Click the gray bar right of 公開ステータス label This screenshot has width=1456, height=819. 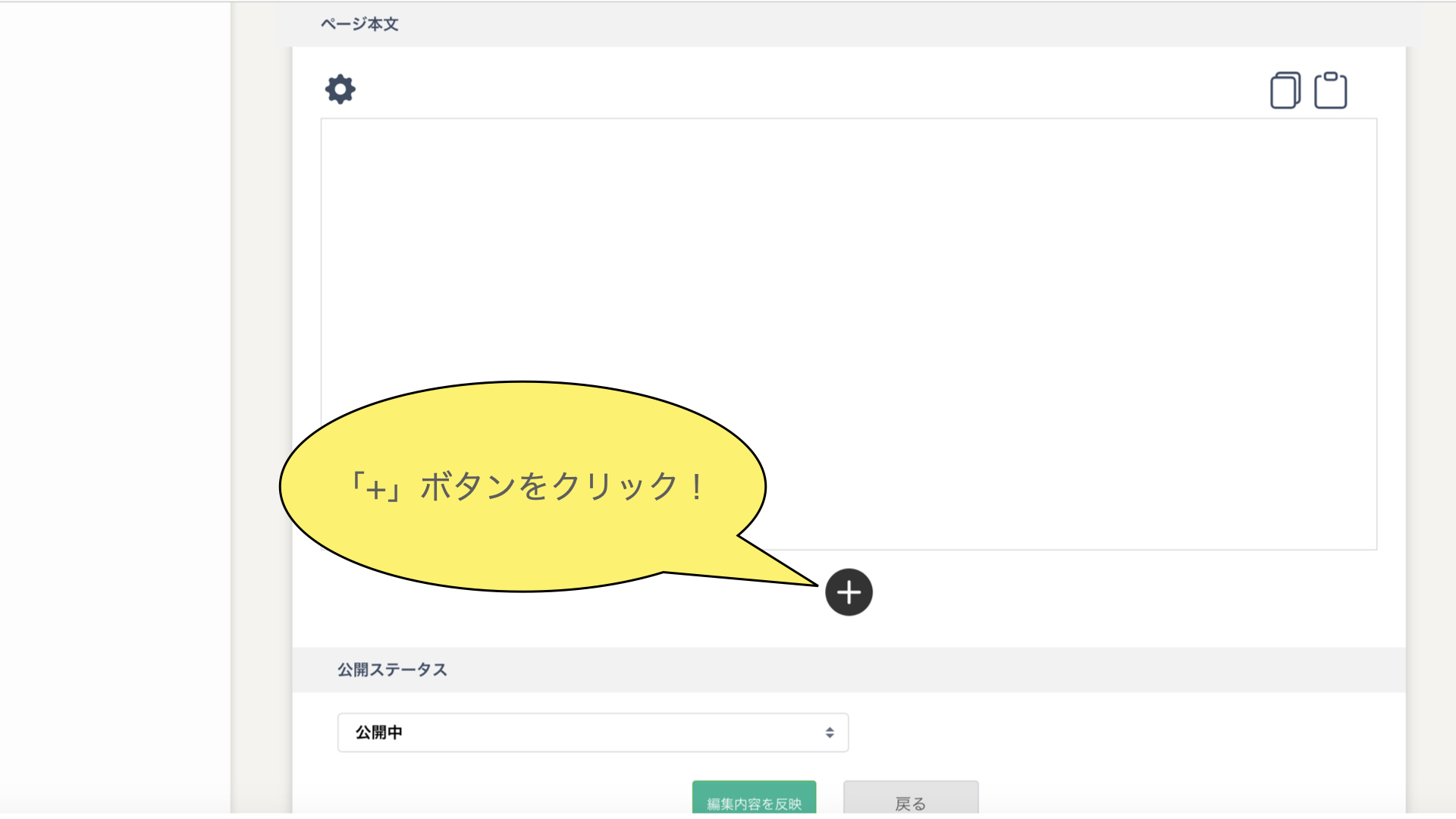coord(910,670)
